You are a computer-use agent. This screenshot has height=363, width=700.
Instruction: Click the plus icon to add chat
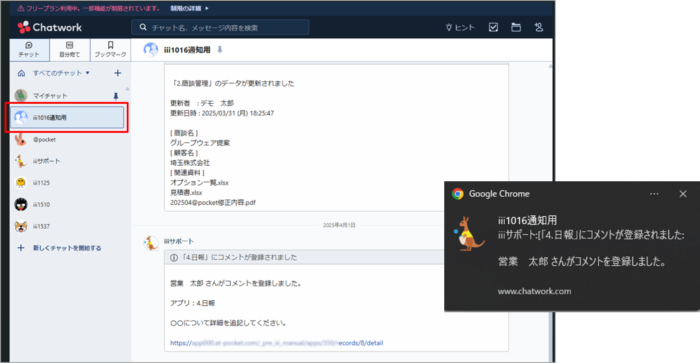117,73
